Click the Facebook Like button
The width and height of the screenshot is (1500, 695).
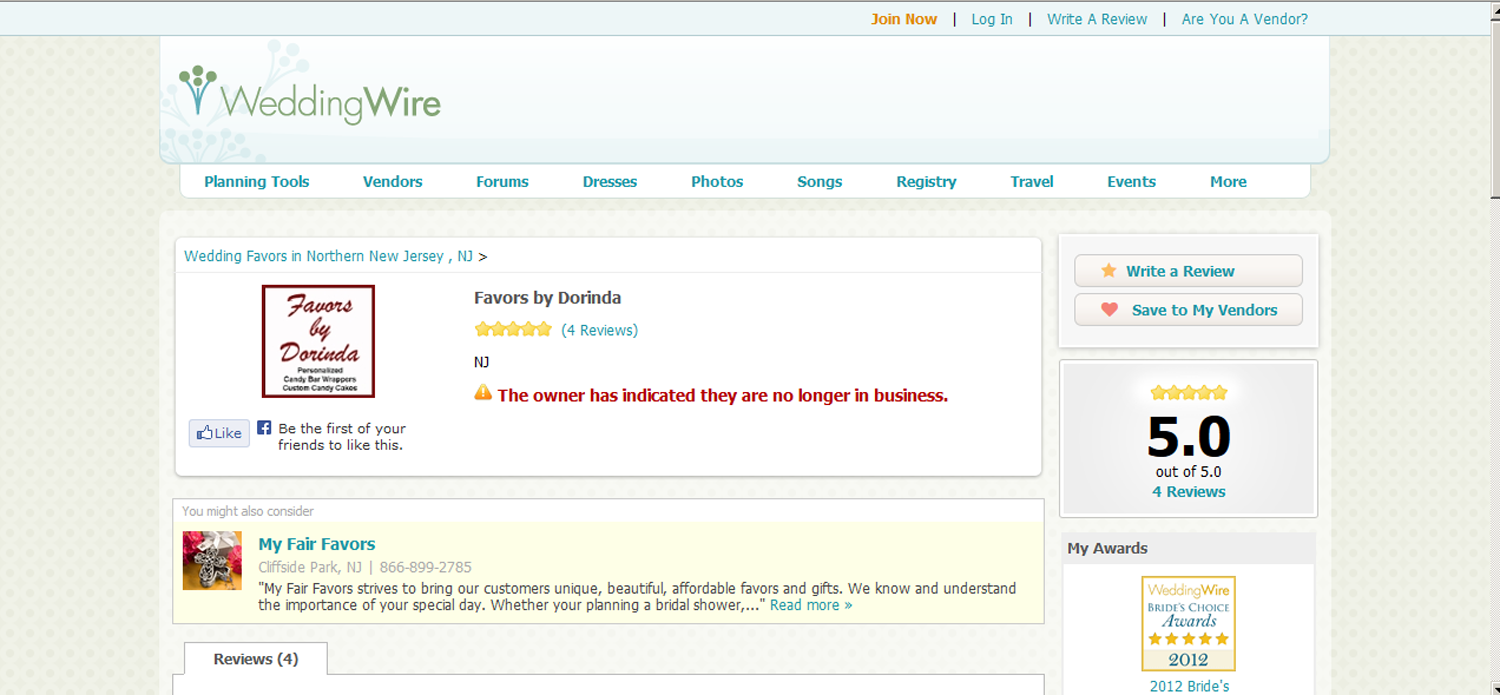point(219,433)
